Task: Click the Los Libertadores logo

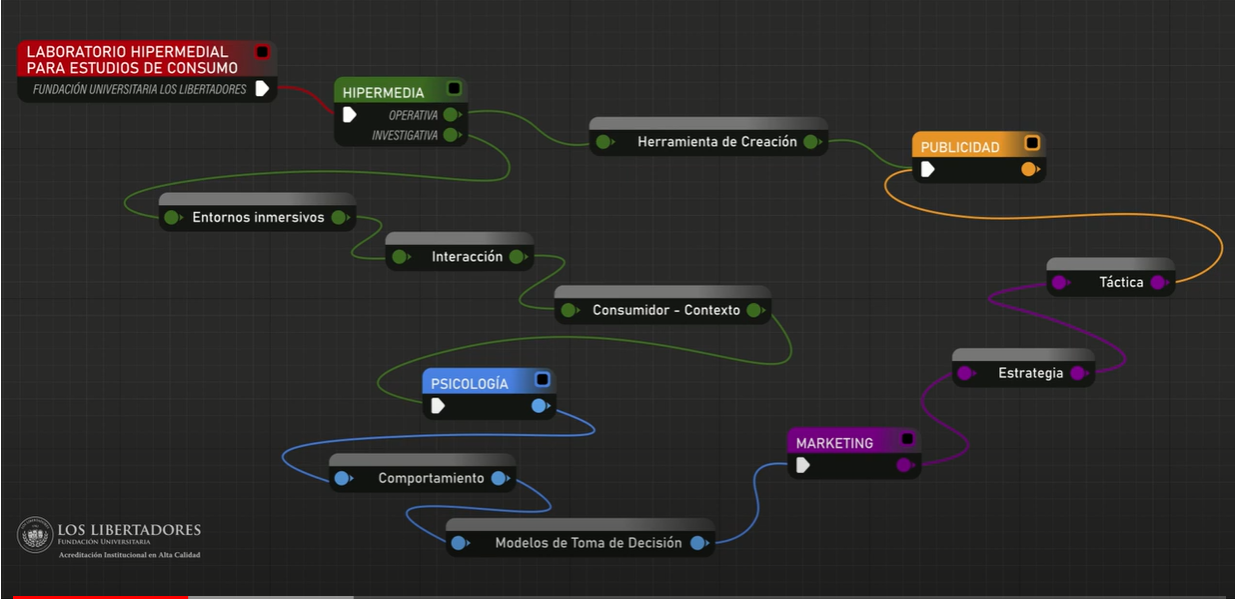Action: (x=110, y=537)
